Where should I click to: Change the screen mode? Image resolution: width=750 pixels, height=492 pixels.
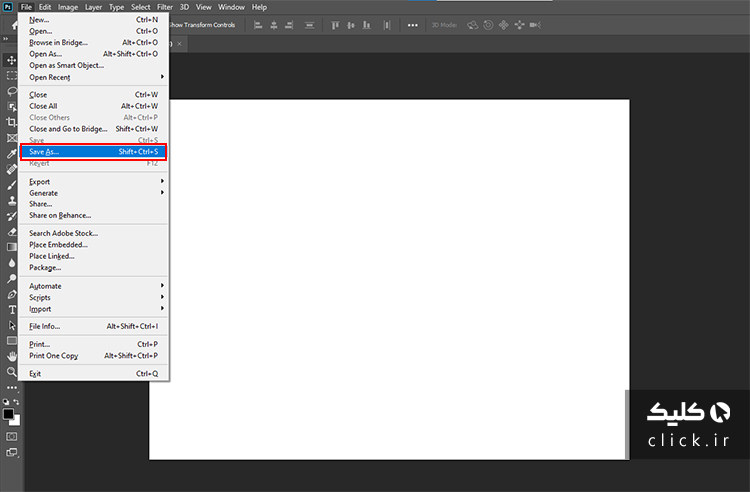pyautogui.click(x=11, y=452)
